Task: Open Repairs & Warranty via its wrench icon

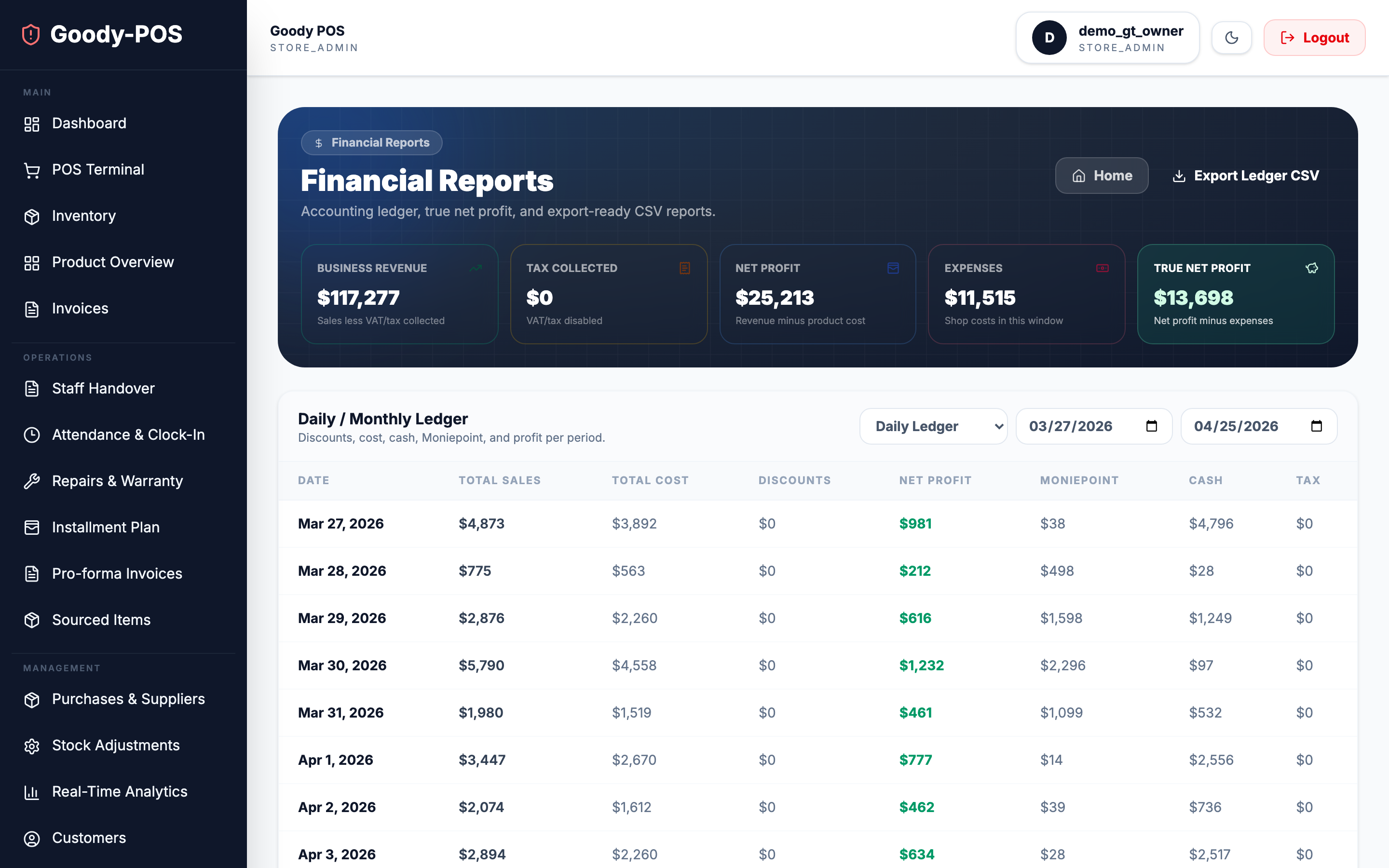Action: tap(31, 481)
